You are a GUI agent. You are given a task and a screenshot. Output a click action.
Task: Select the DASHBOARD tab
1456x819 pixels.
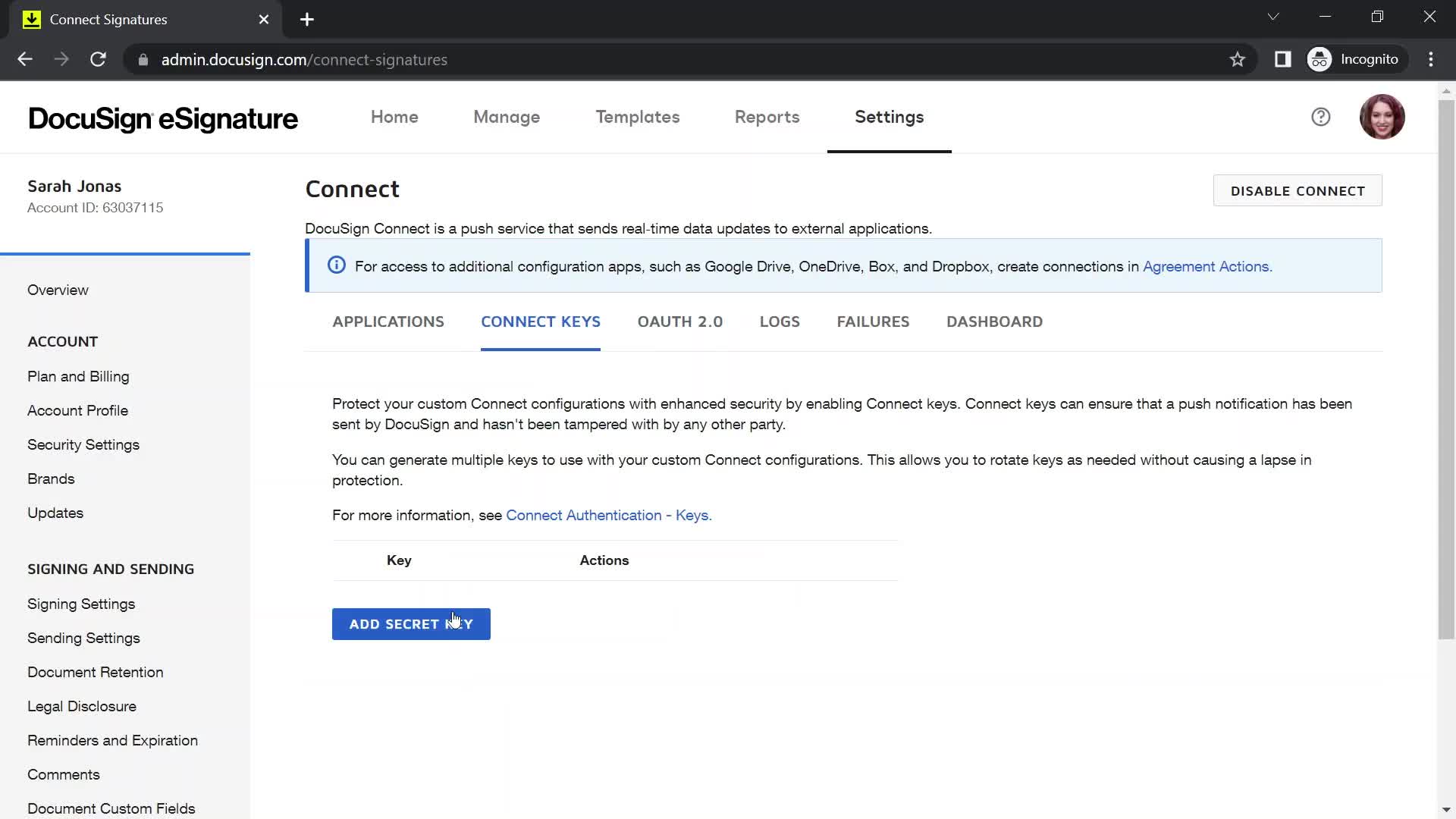tap(994, 322)
